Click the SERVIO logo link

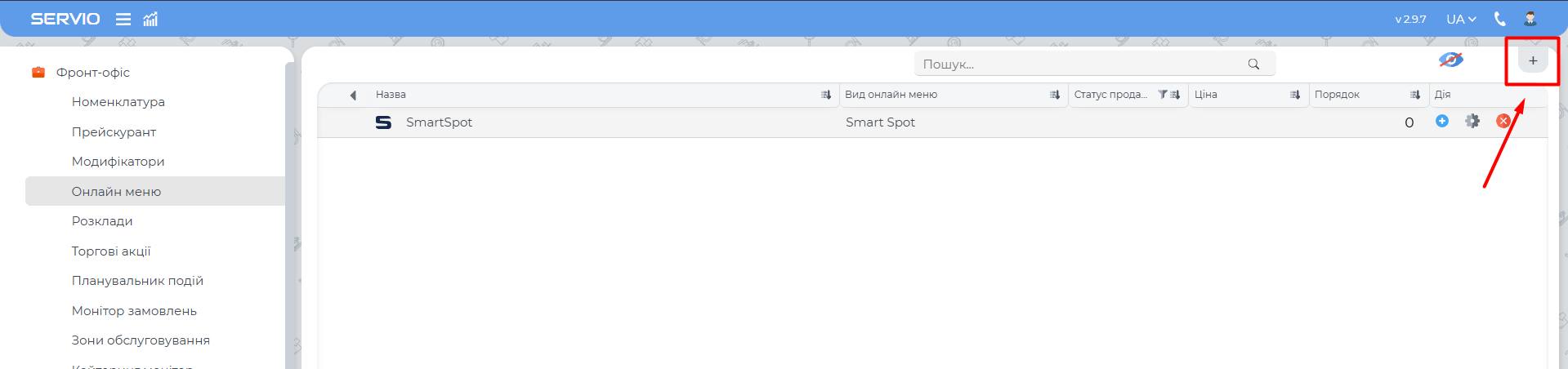click(65, 19)
